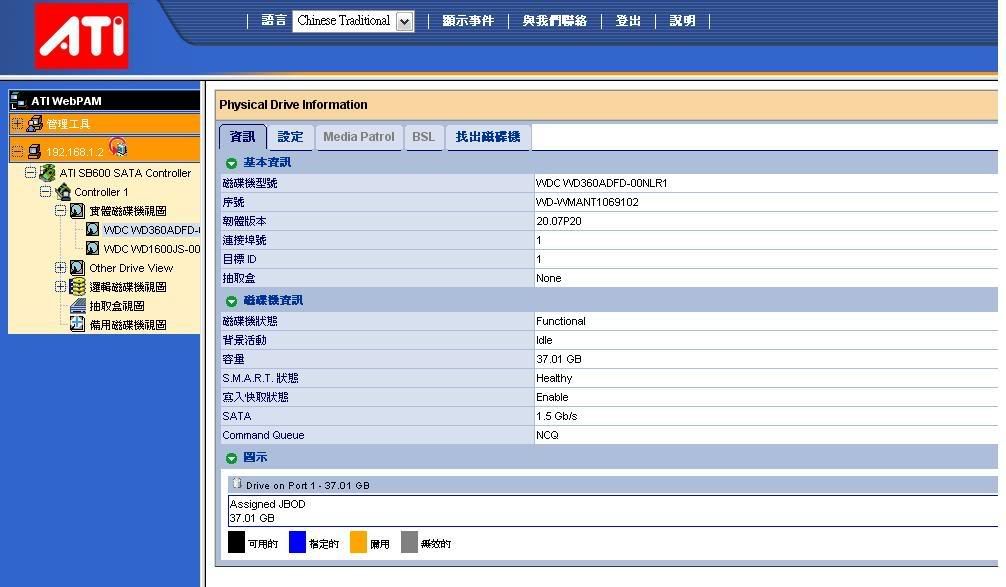Screen dimensions: 1006x587
Task: Click the 抽取盒視圖 enclosure icon
Action: click(77, 306)
